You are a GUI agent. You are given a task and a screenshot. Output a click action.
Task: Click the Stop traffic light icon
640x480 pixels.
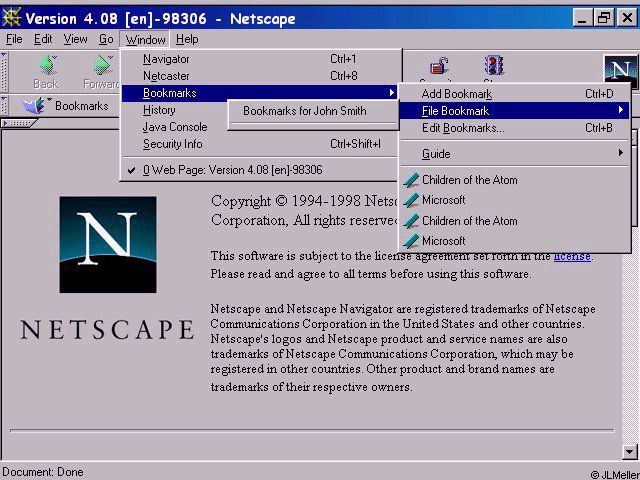(494, 65)
